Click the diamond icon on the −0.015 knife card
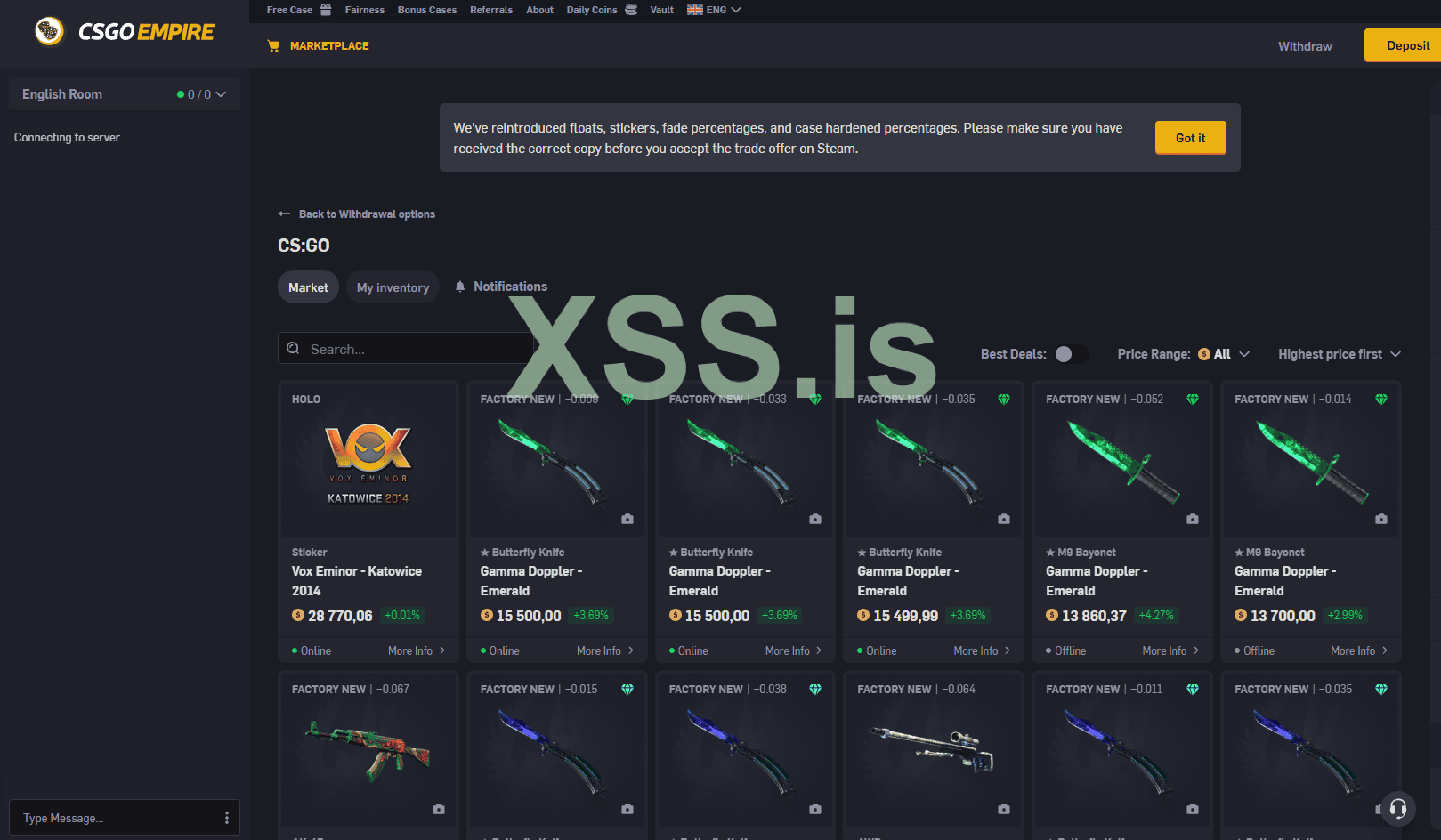This screenshot has width=1441, height=840. [627, 690]
